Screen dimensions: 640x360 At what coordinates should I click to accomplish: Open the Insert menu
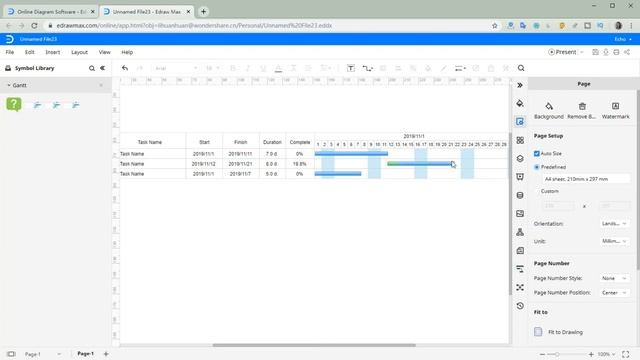tap(53, 52)
